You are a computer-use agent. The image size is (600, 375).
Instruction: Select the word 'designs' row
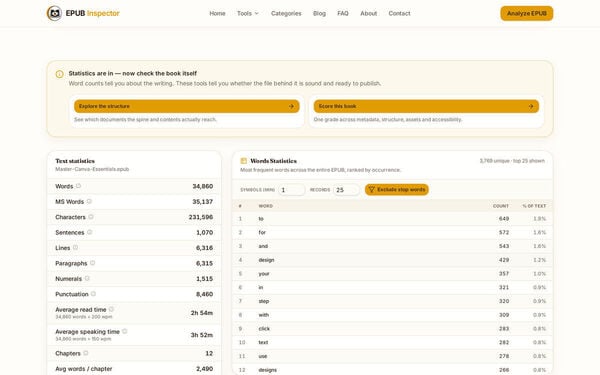(392, 370)
